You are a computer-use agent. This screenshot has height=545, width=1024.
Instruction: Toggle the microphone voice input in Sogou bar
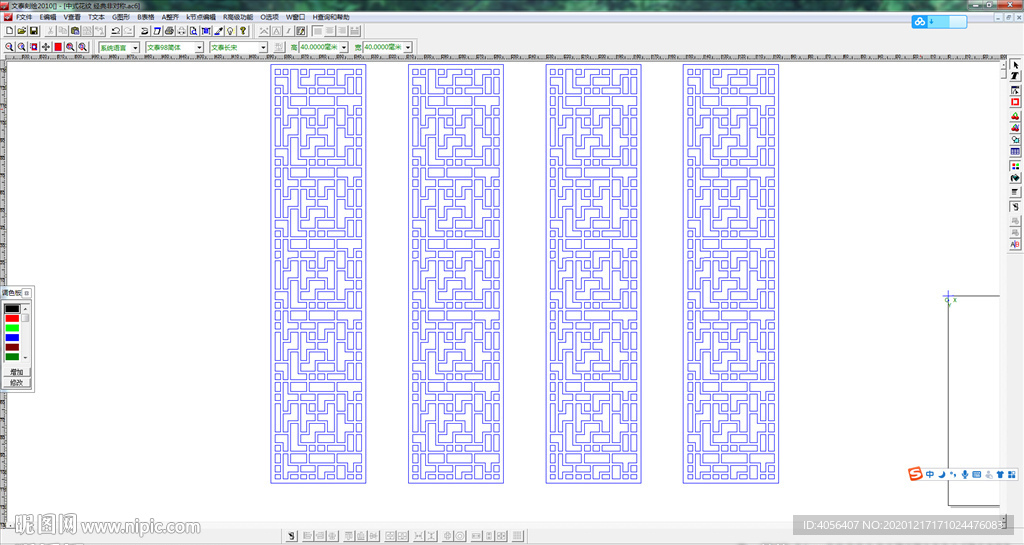[965, 475]
